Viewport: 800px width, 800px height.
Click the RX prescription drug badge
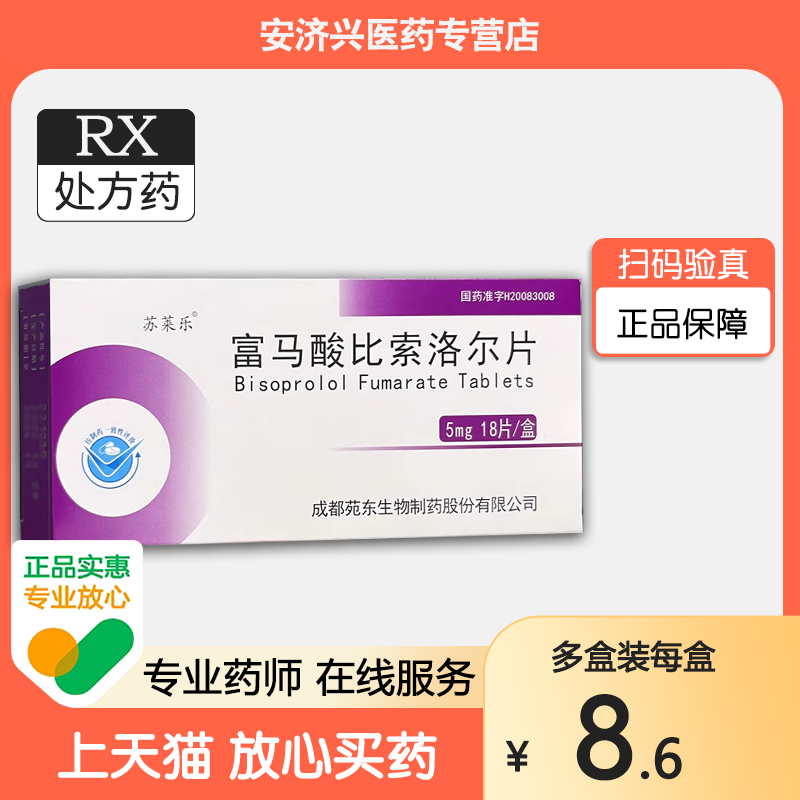(x=116, y=165)
